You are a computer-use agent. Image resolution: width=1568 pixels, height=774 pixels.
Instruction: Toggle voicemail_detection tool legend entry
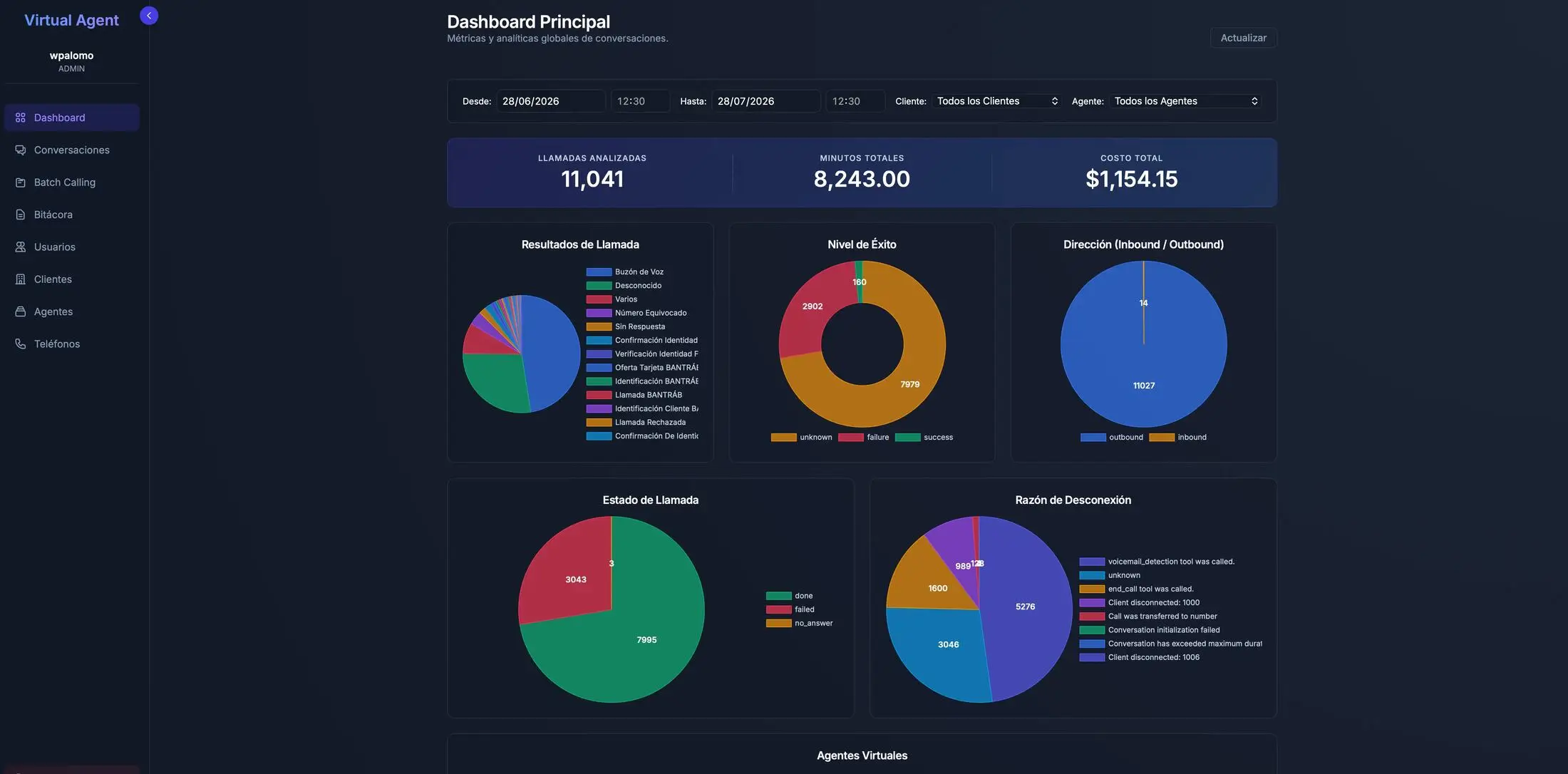(1157, 562)
